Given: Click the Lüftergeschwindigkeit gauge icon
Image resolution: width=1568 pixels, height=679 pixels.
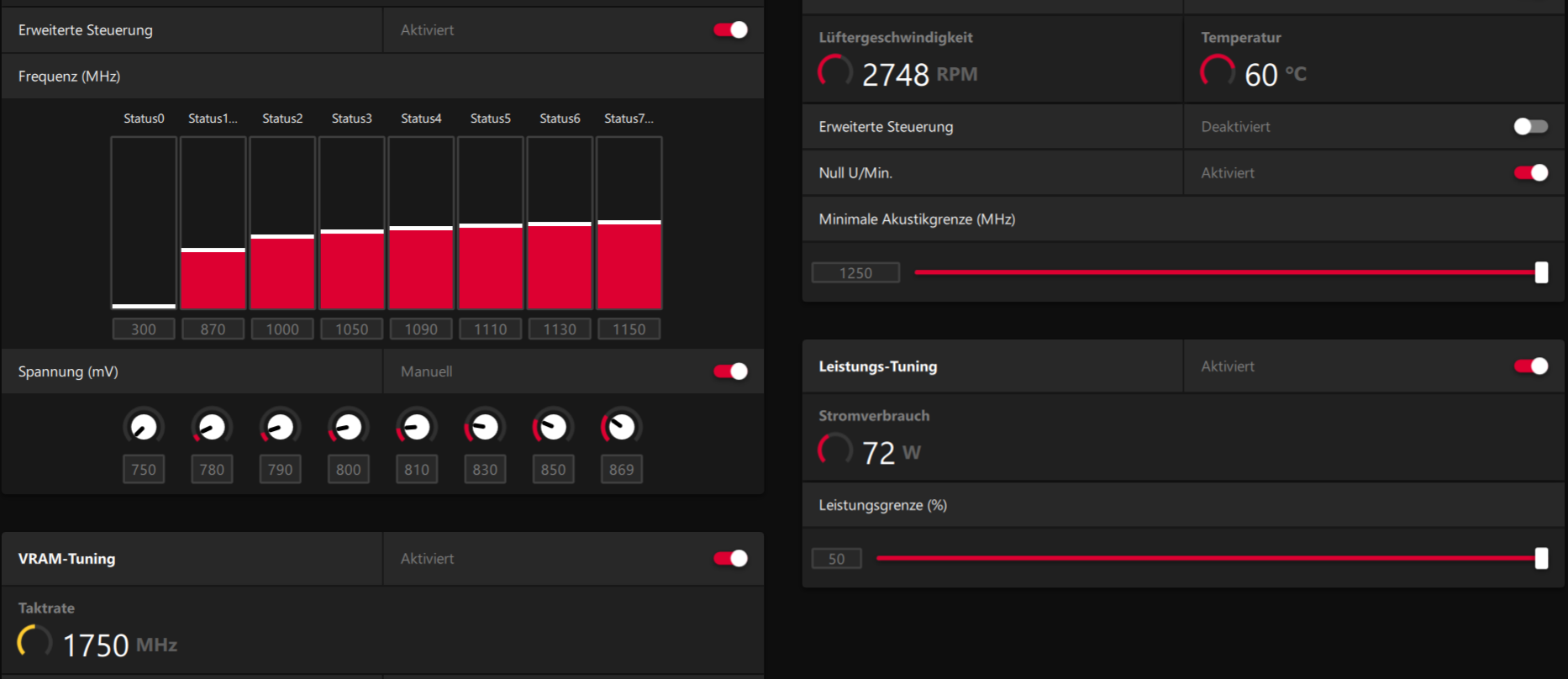Looking at the screenshot, I should coord(835,72).
